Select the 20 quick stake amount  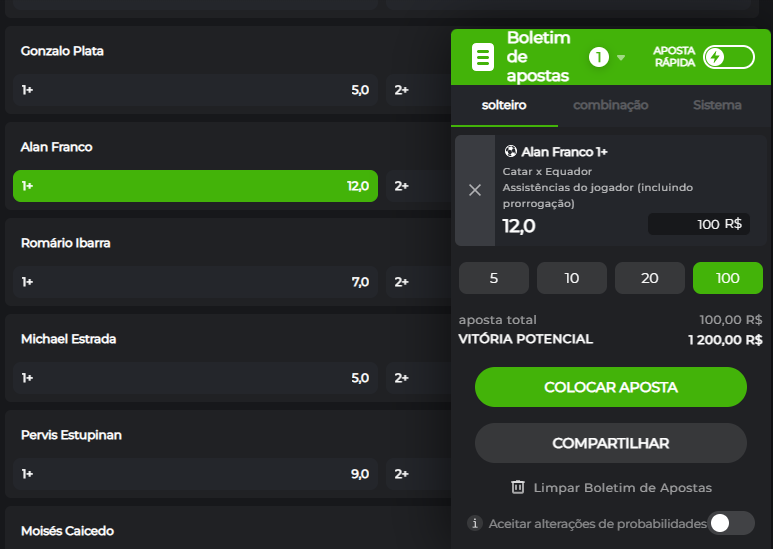pyautogui.click(x=650, y=278)
